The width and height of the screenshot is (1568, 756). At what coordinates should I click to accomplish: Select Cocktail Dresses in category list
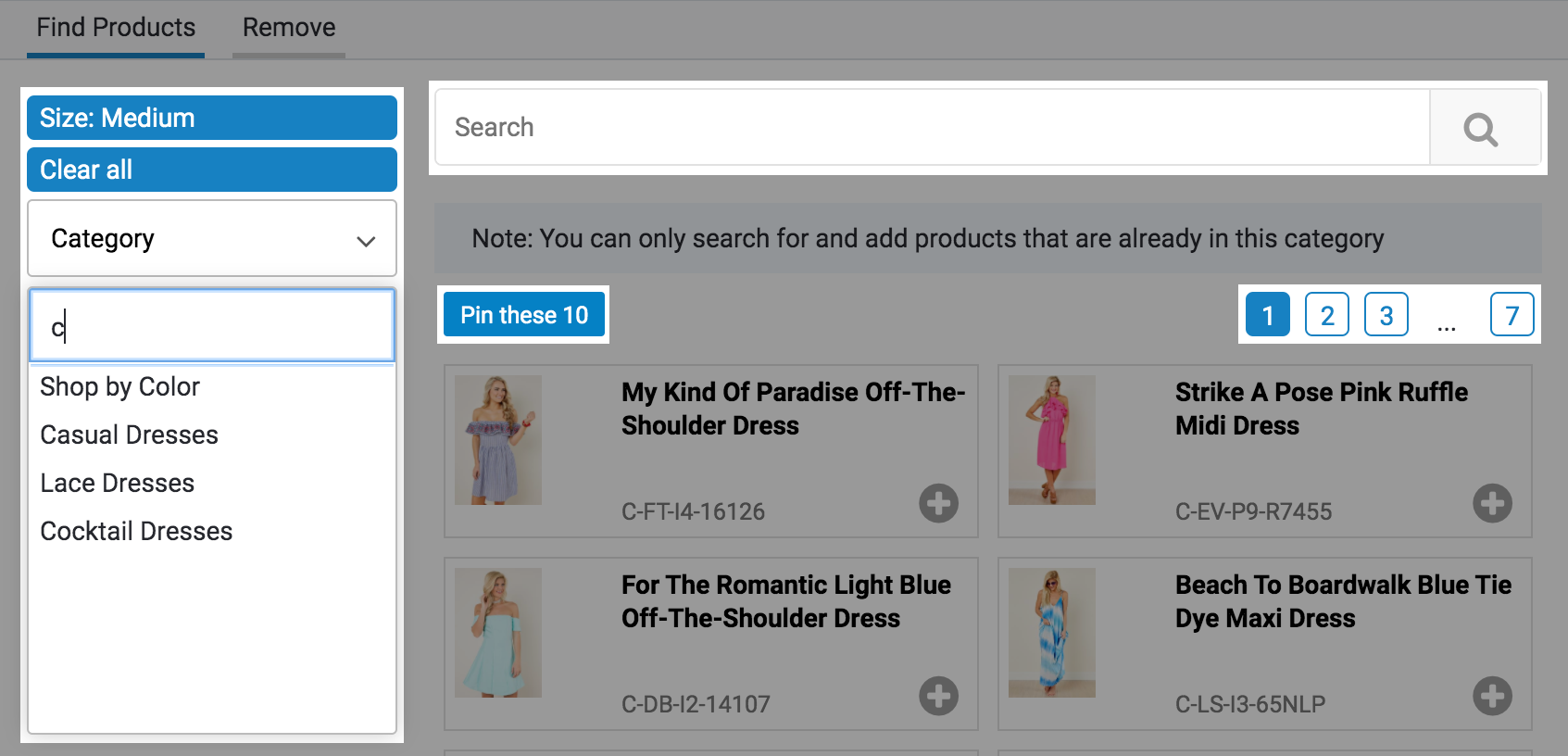pos(137,532)
